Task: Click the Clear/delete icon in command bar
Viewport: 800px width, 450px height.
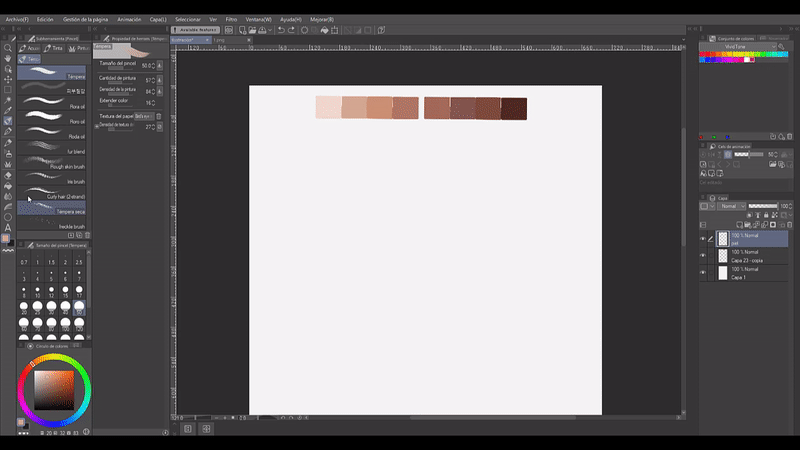Action: tap(305, 30)
